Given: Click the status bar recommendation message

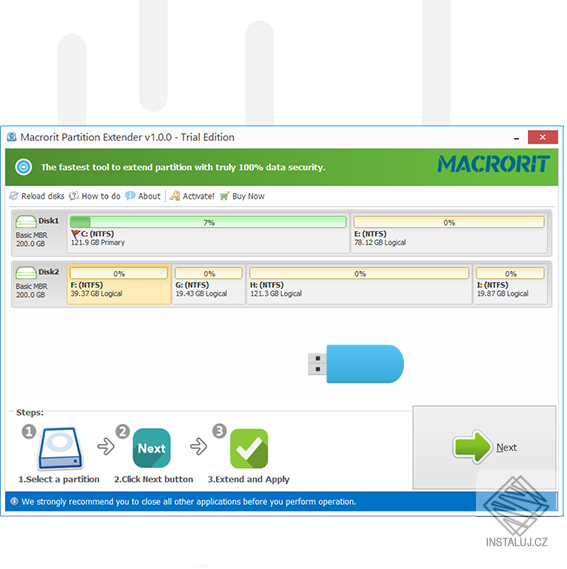Looking at the screenshot, I should 189,502.
